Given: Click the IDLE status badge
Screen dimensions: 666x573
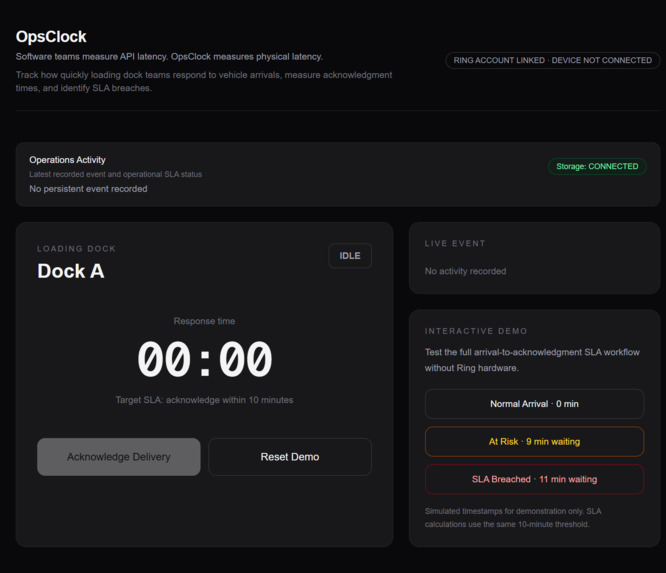Looking at the screenshot, I should (350, 256).
